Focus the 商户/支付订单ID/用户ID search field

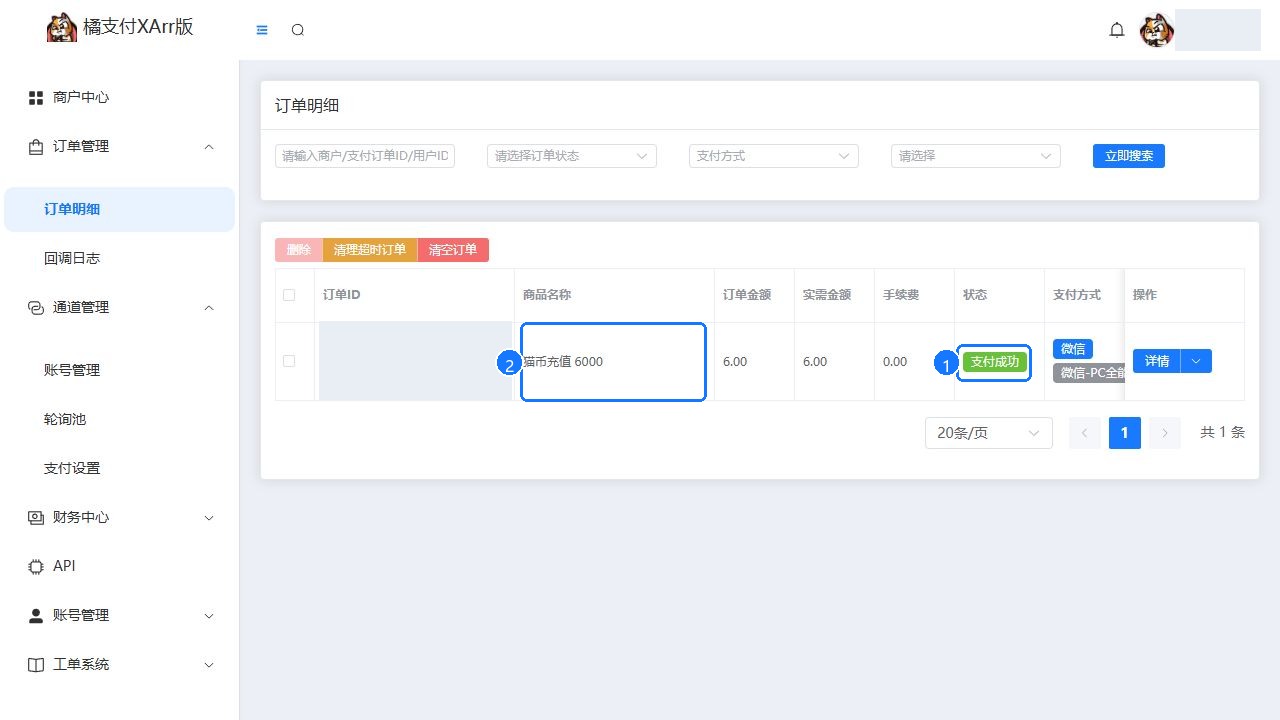365,156
